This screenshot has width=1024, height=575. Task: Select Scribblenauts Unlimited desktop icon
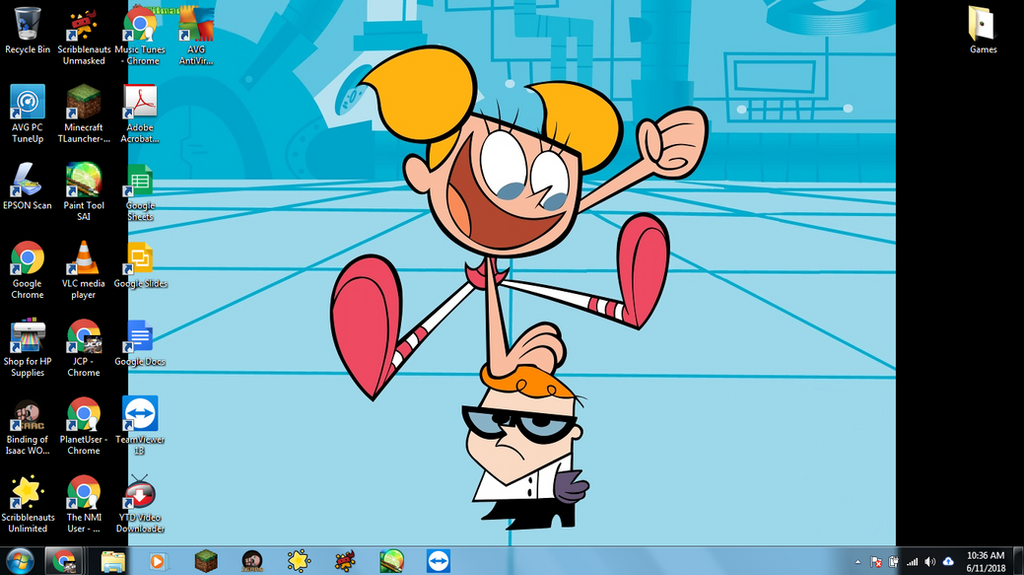(27, 504)
